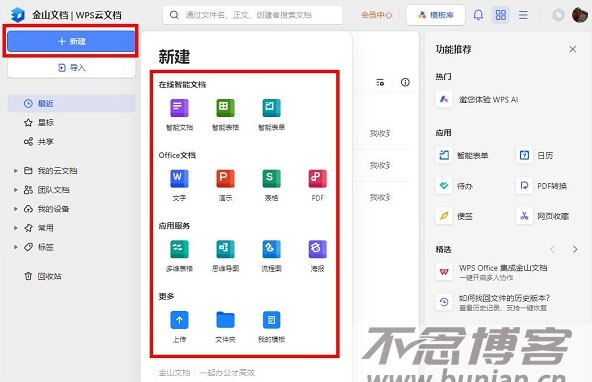This screenshot has height=382, width=592.
Task: Click the gray settings icon near avatar
Action: click(558, 15)
